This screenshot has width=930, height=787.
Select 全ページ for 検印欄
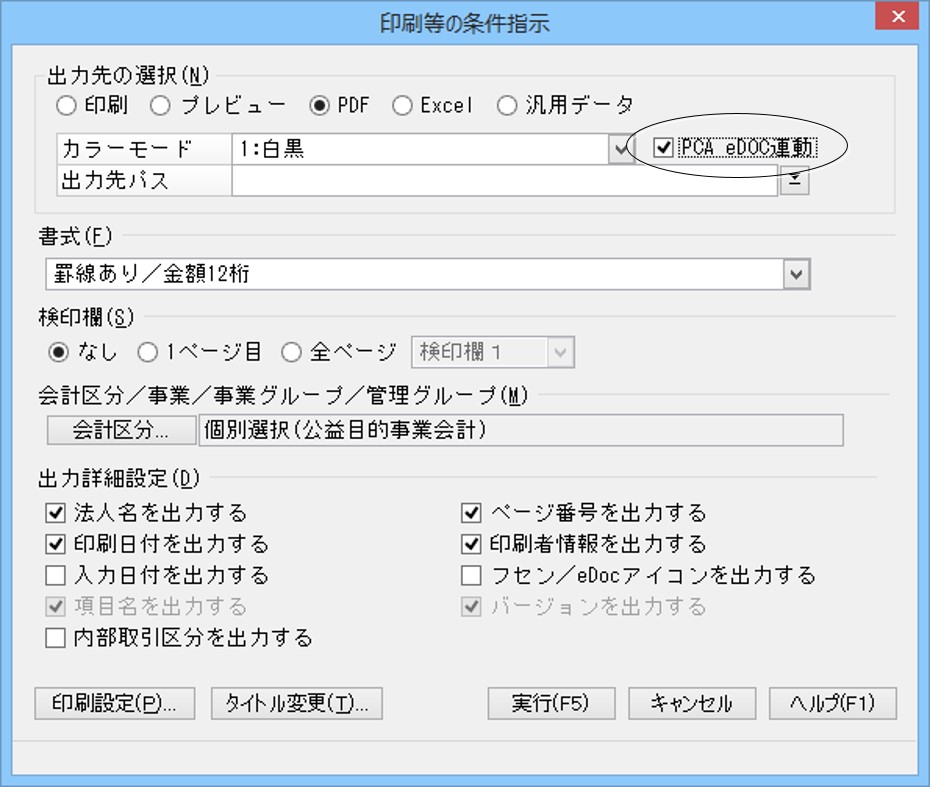pyautogui.click(x=291, y=352)
